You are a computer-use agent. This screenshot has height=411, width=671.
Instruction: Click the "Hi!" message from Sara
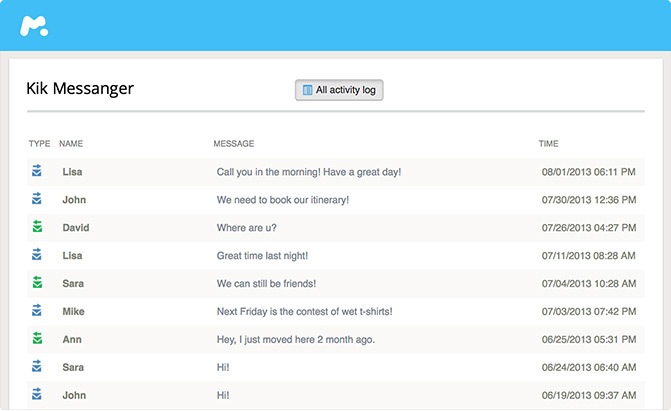(223, 367)
